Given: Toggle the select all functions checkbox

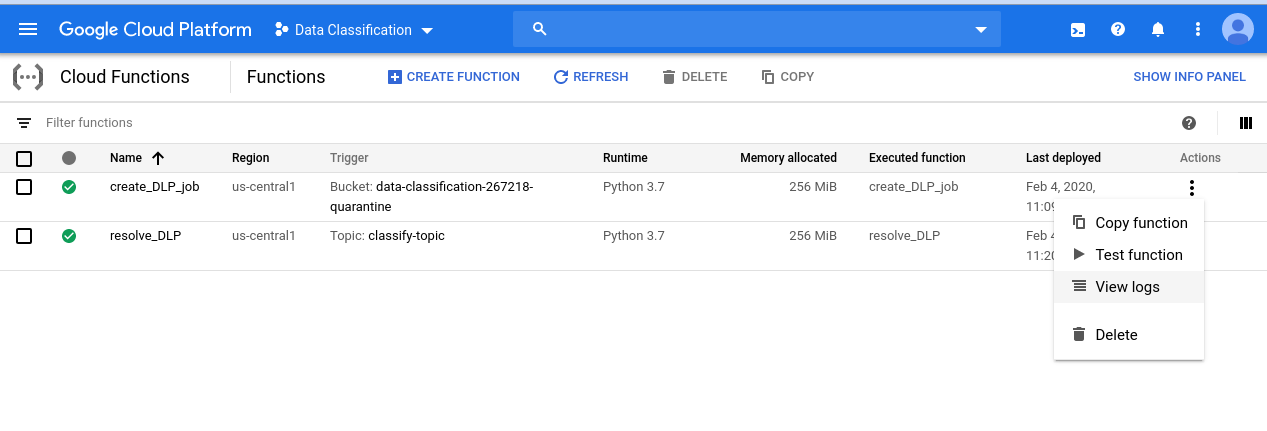Looking at the screenshot, I should coord(25,158).
